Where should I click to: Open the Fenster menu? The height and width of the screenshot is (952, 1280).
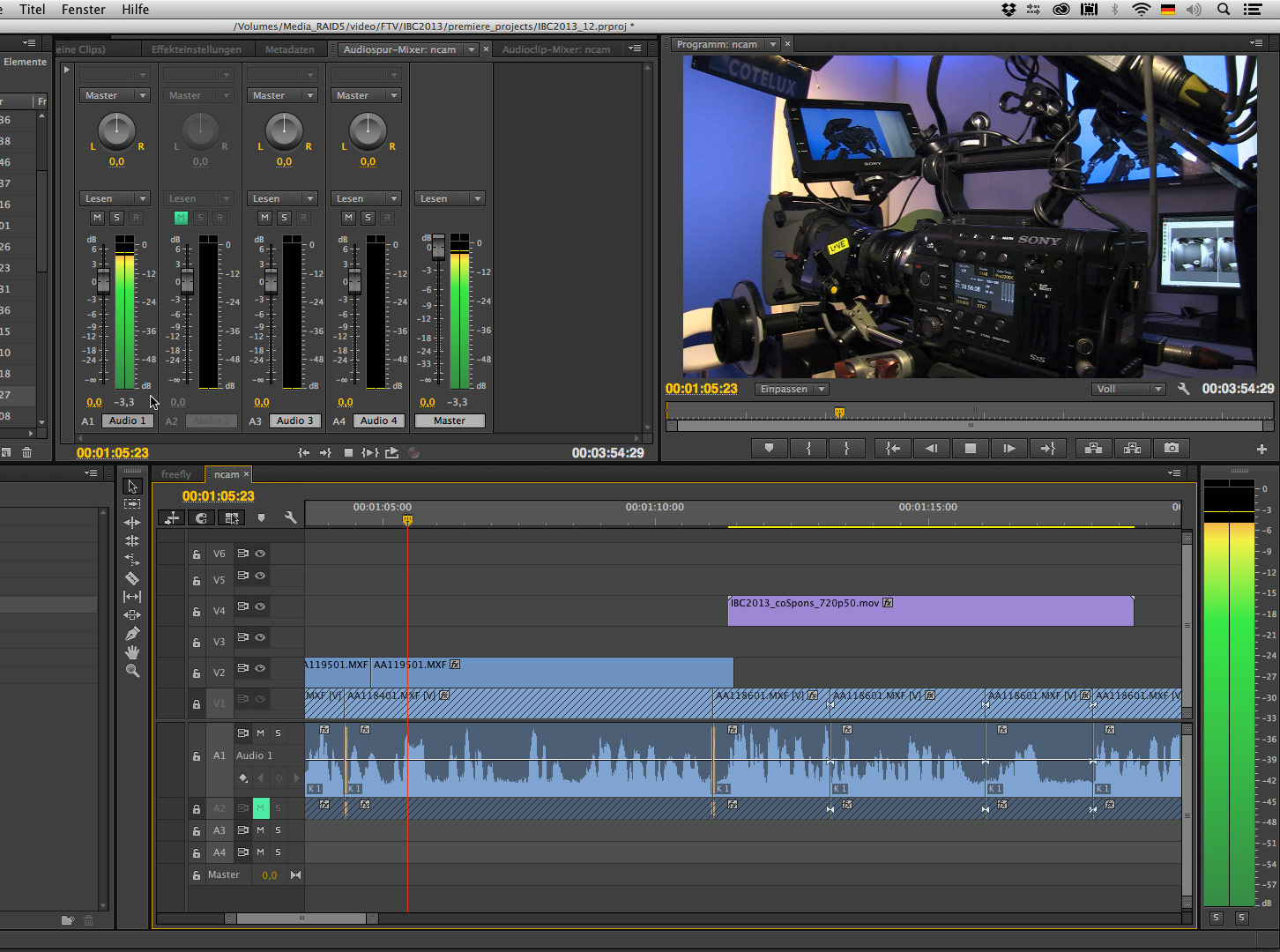[x=84, y=10]
